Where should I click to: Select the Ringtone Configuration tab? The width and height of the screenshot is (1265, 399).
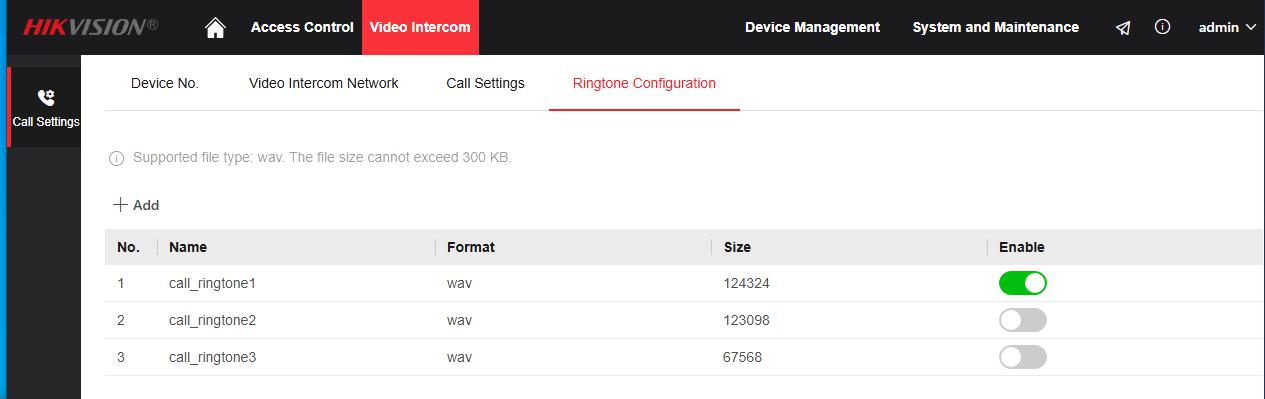(644, 83)
